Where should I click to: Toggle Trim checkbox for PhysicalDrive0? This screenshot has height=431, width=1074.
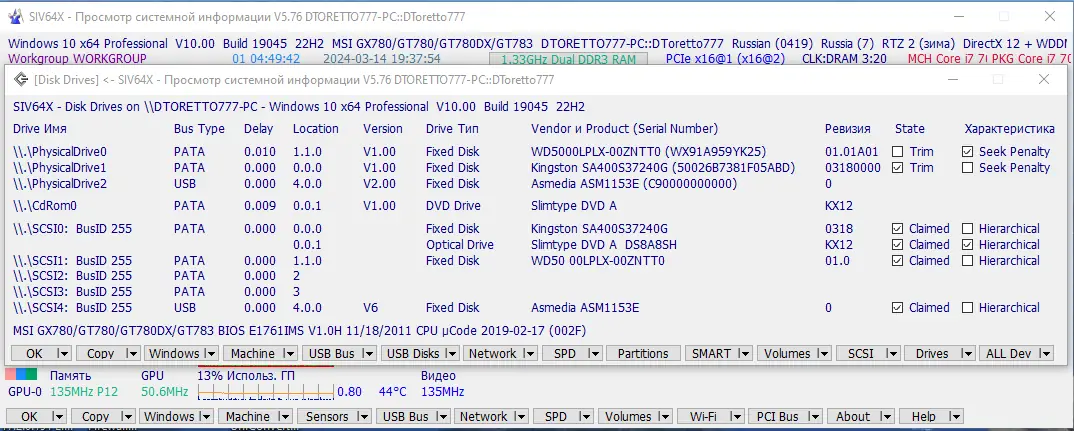coord(898,151)
